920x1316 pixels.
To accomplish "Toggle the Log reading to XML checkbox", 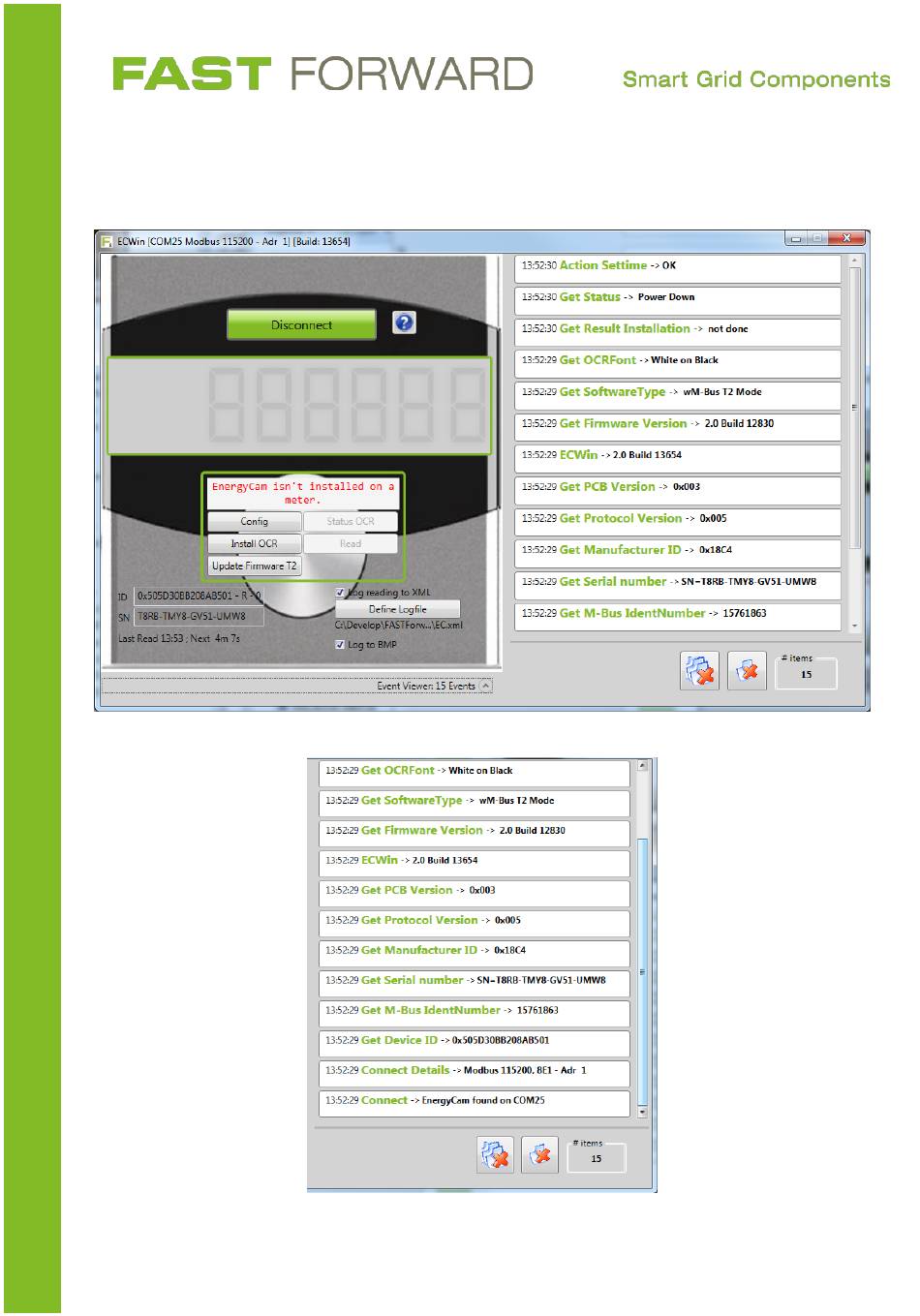I will (x=340, y=593).
